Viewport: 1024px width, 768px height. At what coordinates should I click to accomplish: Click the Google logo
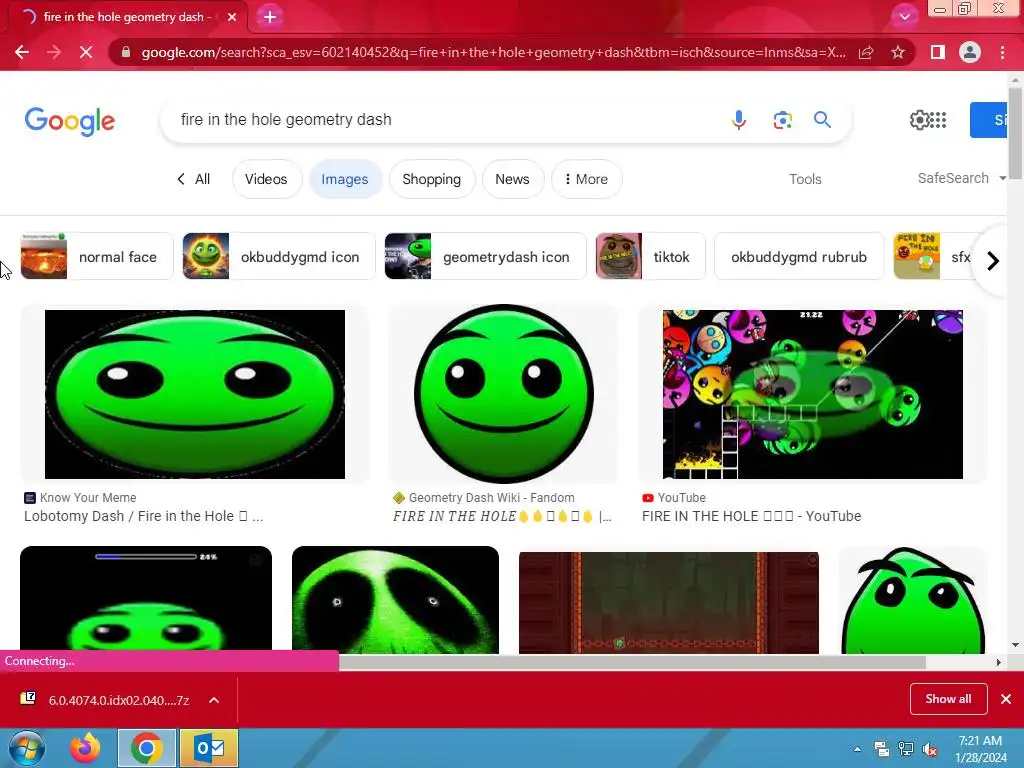(x=70, y=121)
